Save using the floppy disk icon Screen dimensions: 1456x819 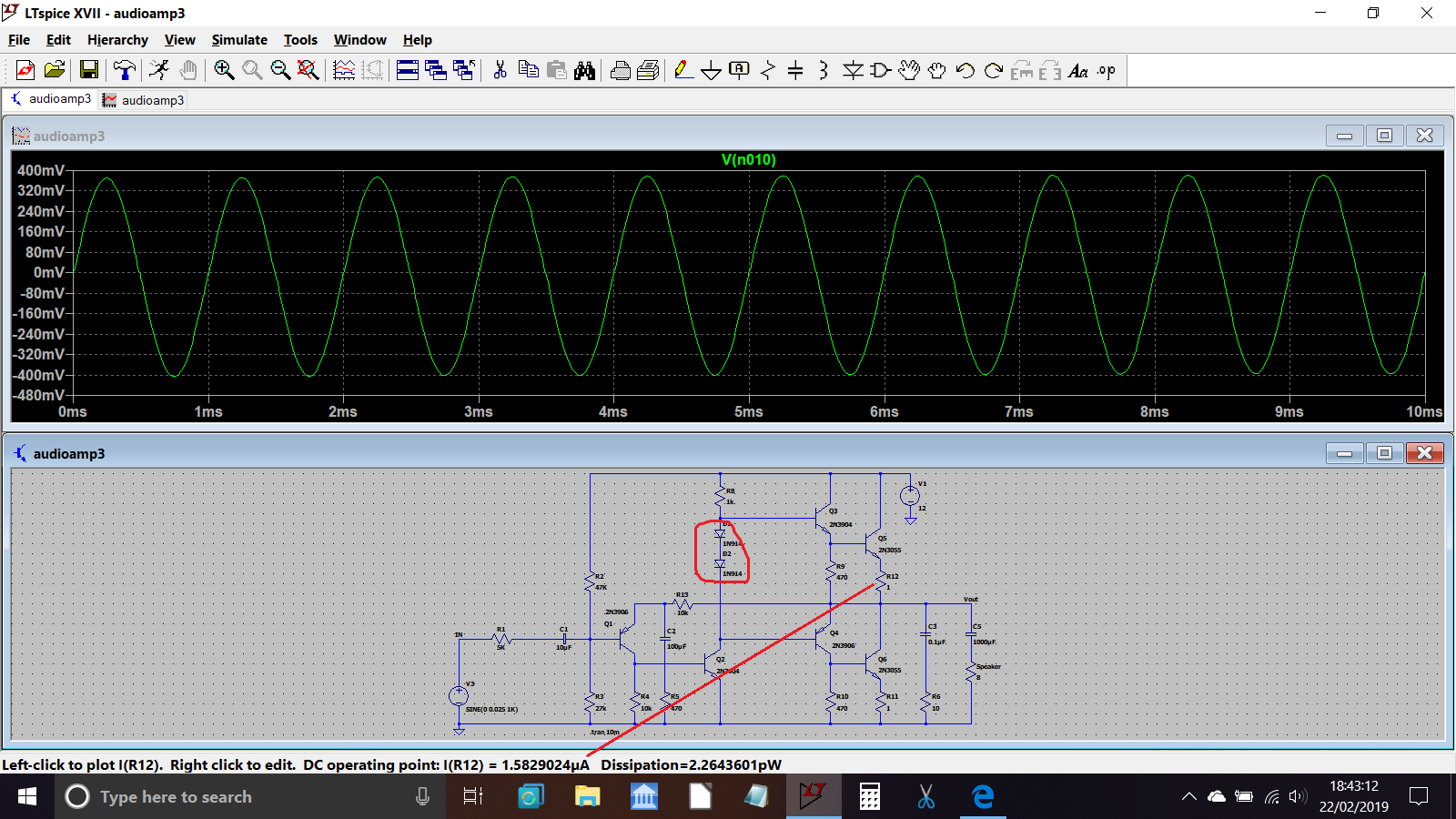click(x=88, y=70)
